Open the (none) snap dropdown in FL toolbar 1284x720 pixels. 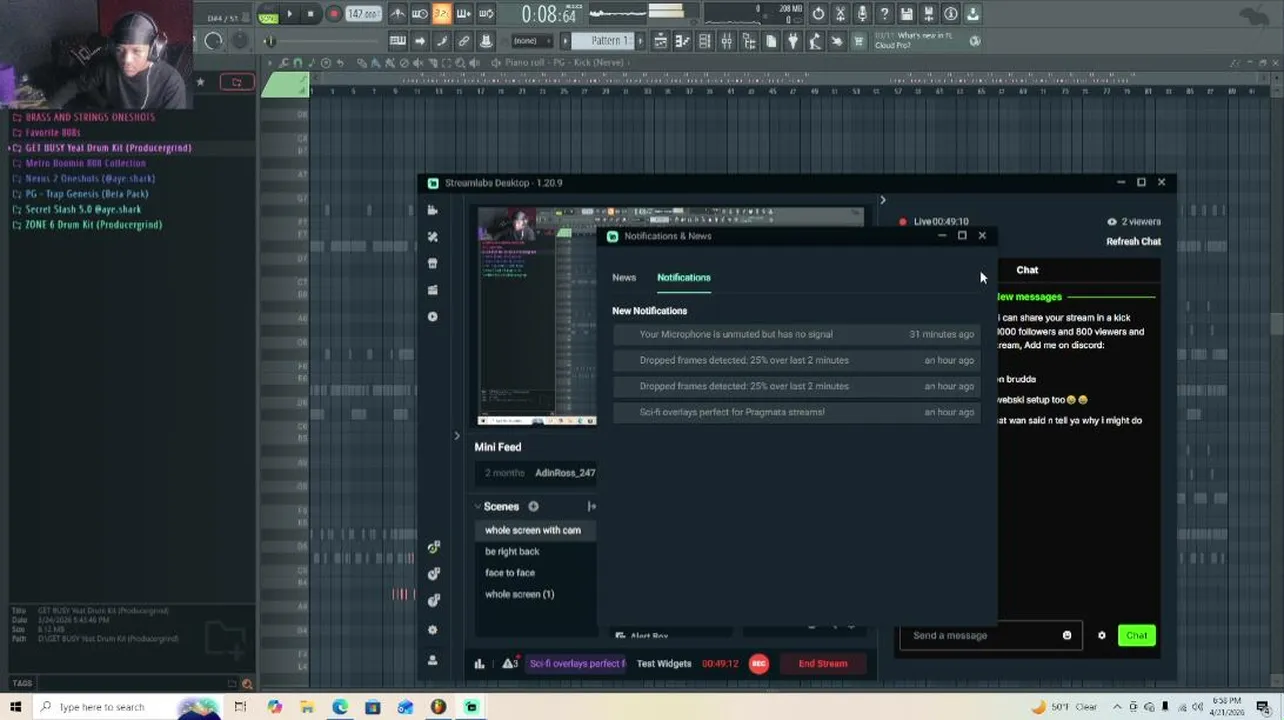coord(530,41)
